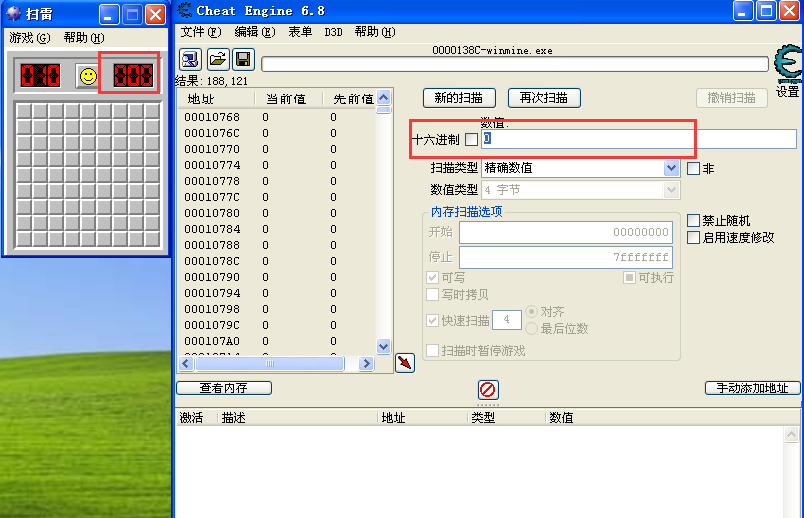Click 查看内存 button
804x518 pixels.
pyautogui.click(x=224, y=388)
